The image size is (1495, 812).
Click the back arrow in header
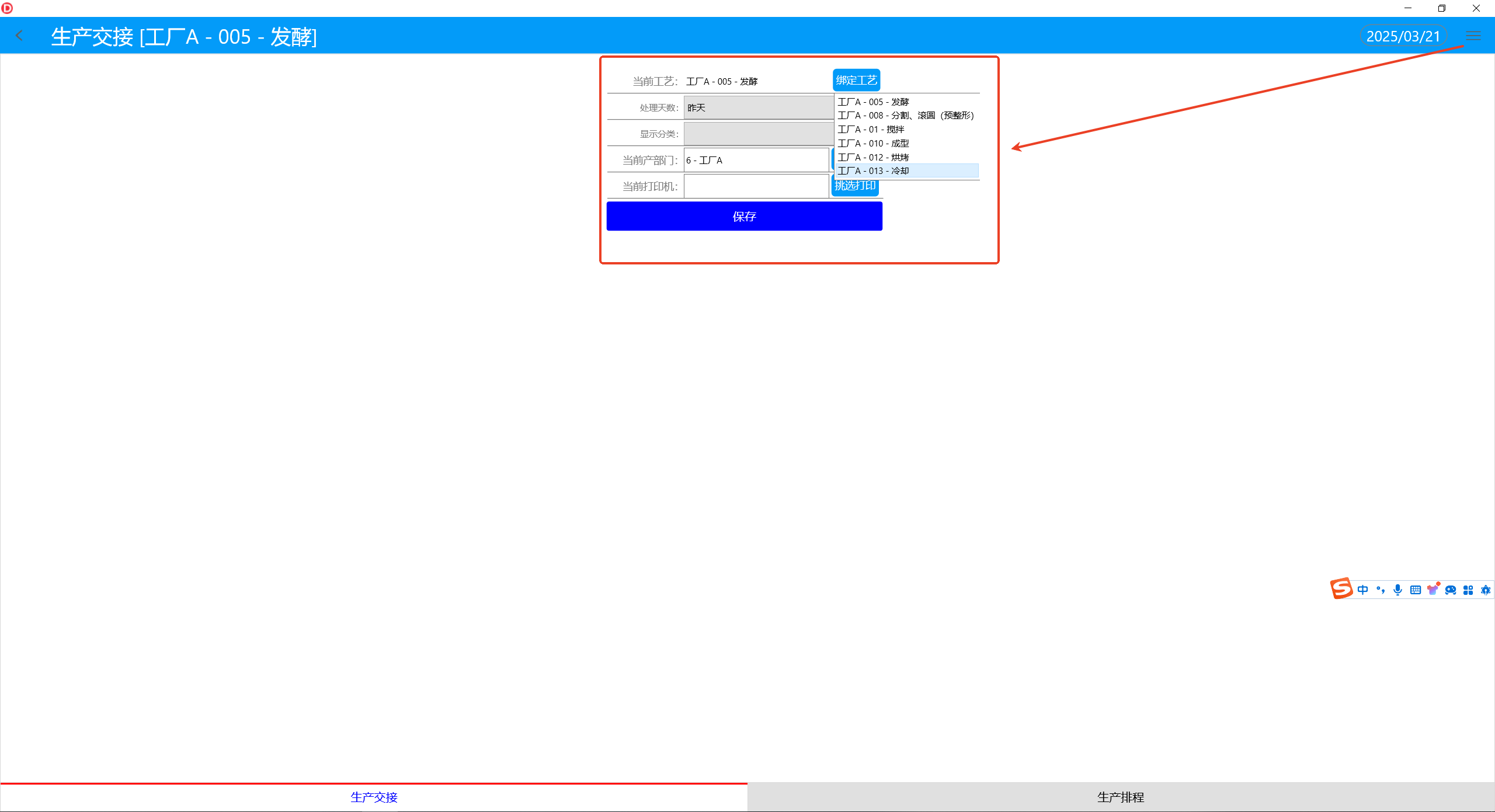(19, 36)
